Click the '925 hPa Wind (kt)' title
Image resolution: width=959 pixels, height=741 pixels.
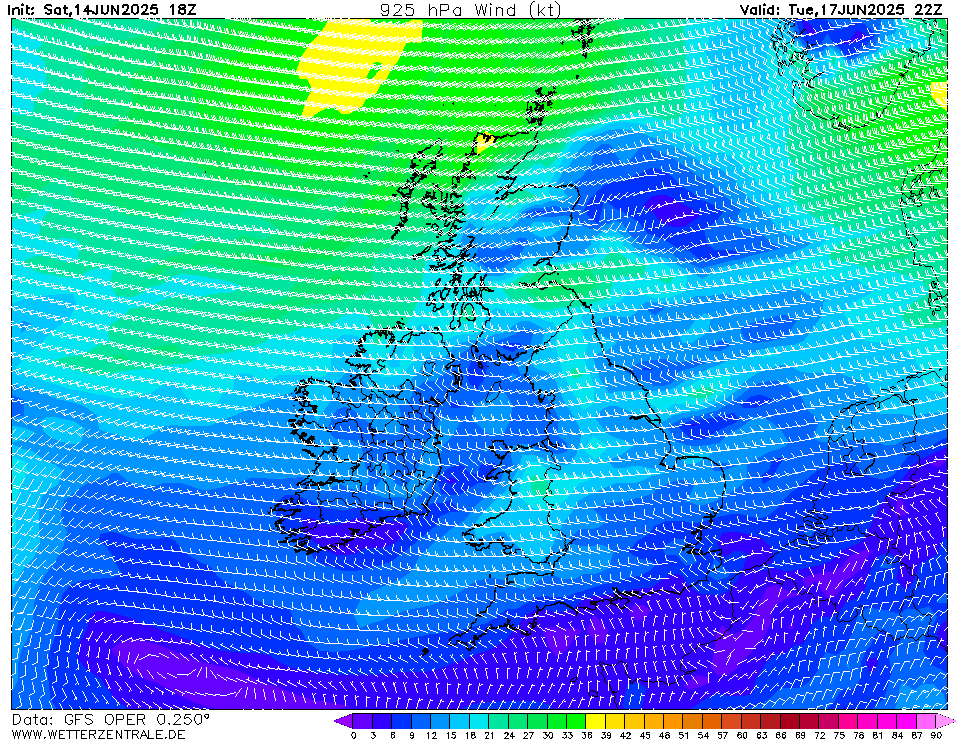pos(470,10)
